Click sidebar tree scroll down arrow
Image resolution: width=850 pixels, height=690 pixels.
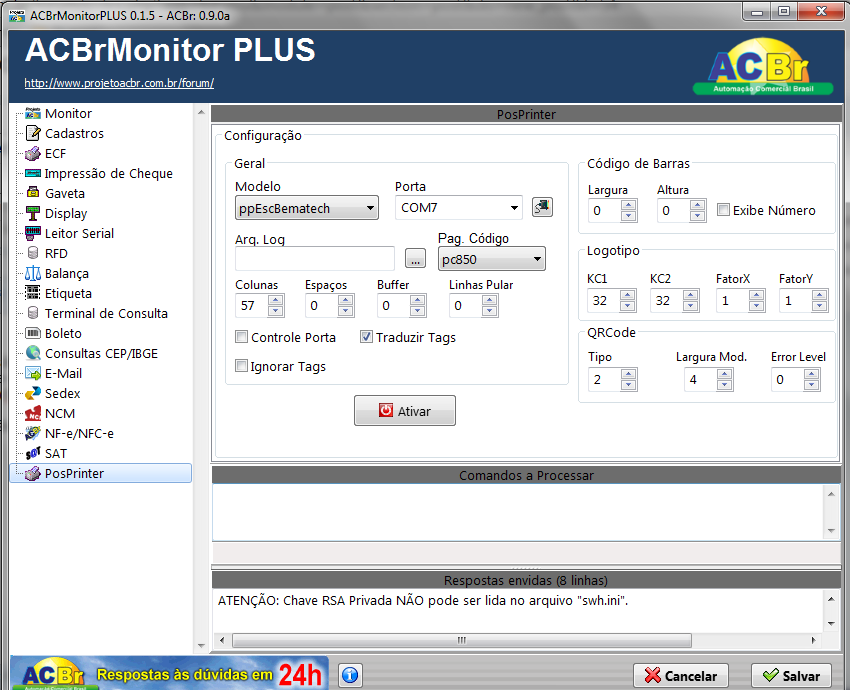click(x=201, y=646)
